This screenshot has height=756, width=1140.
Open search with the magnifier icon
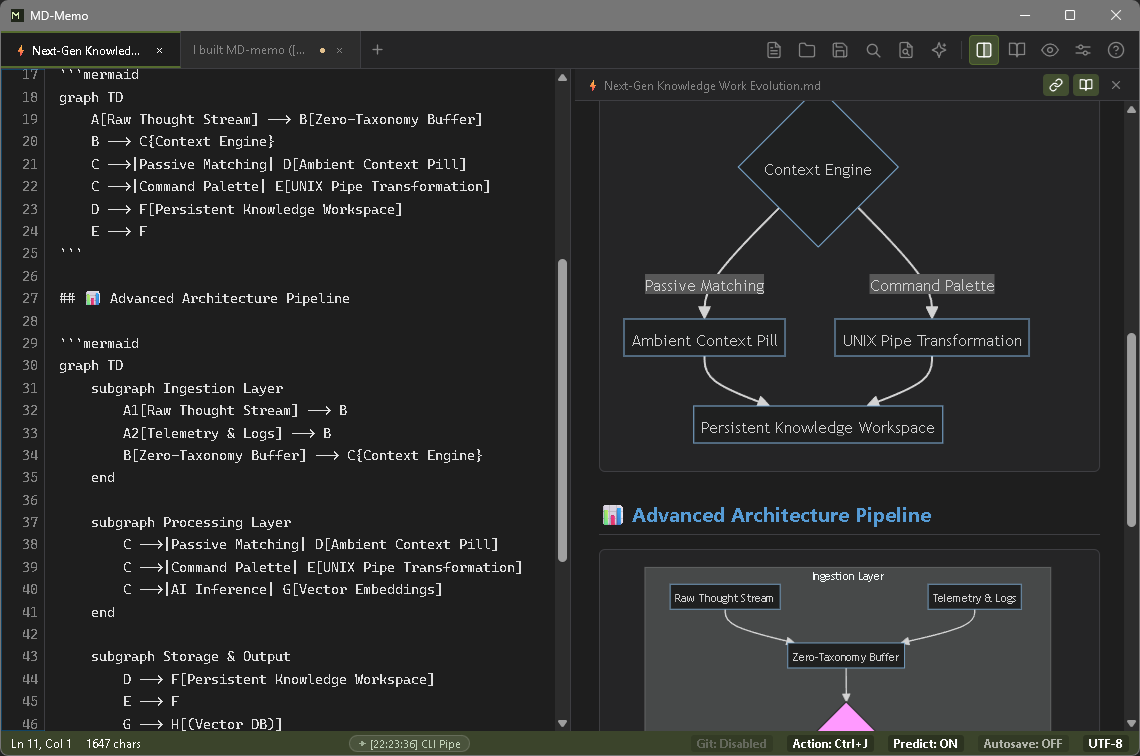(x=873, y=50)
